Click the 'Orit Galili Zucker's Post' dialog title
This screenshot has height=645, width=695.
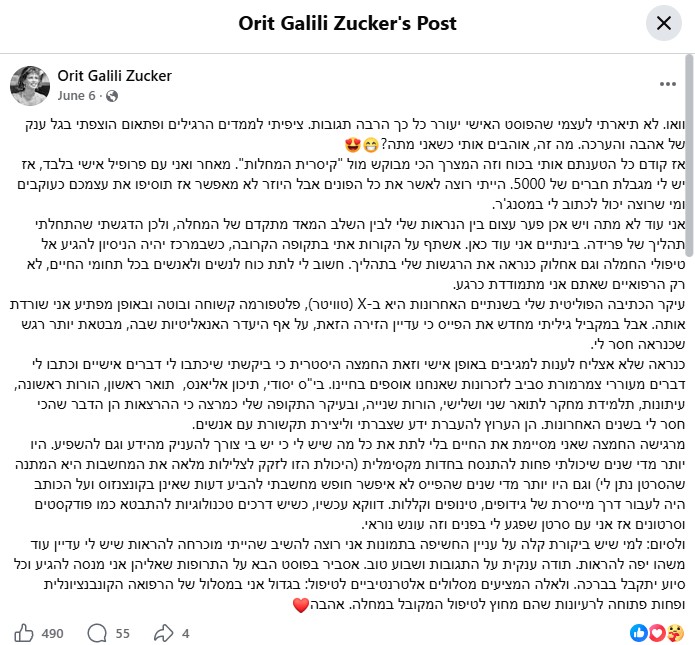348,23
